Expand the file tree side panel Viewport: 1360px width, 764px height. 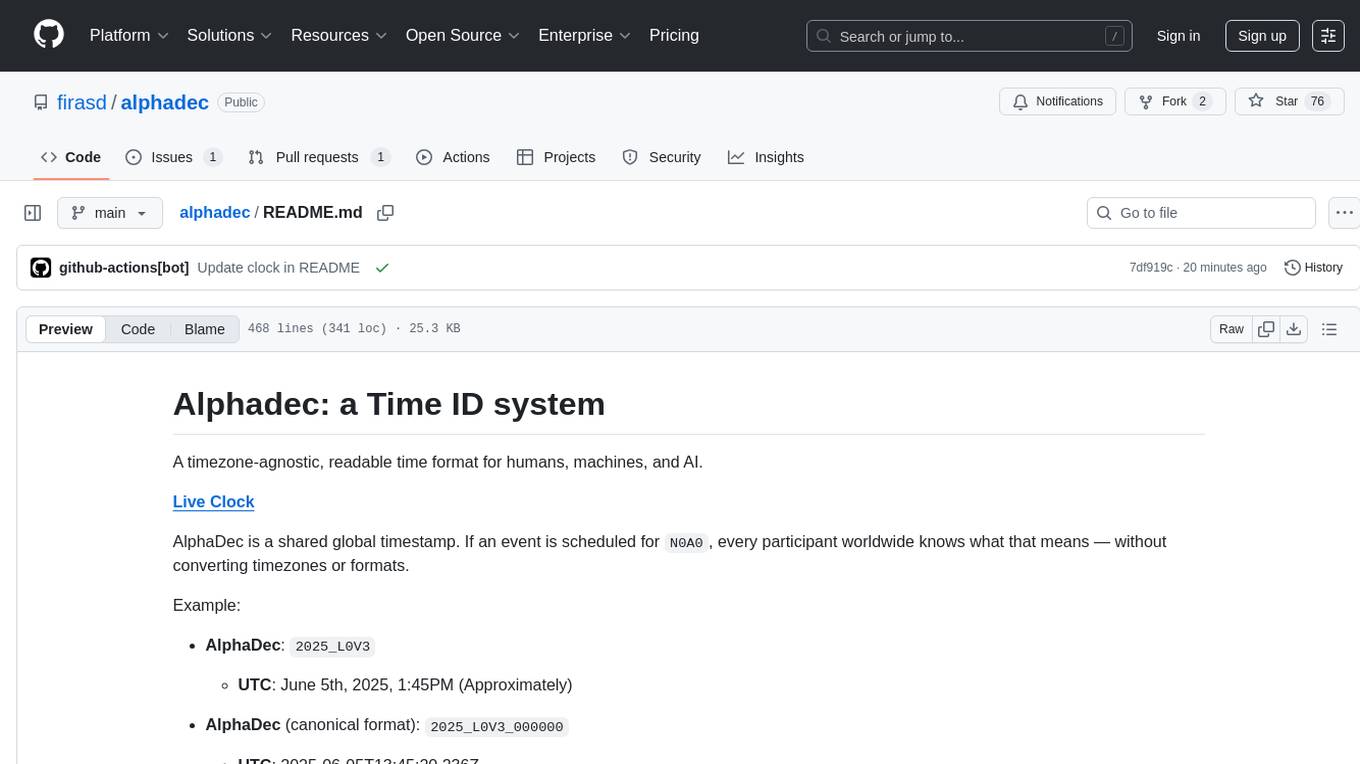point(33,213)
